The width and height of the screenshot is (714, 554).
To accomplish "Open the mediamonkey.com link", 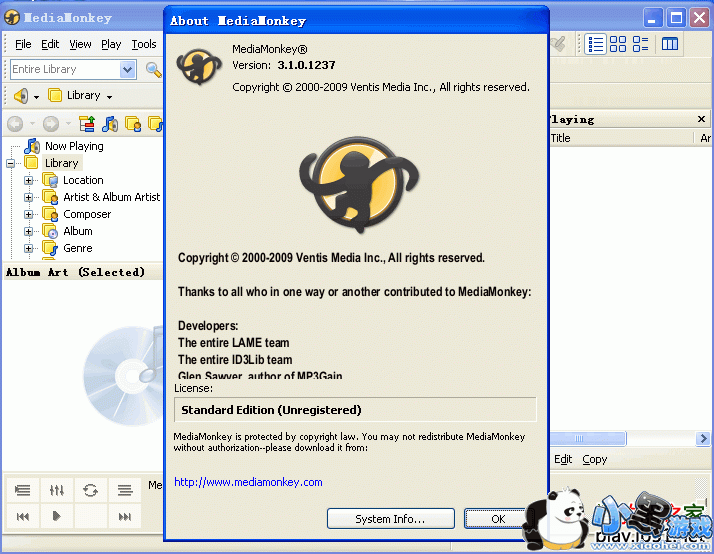I will pyautogui.click(x=248, y=482).
